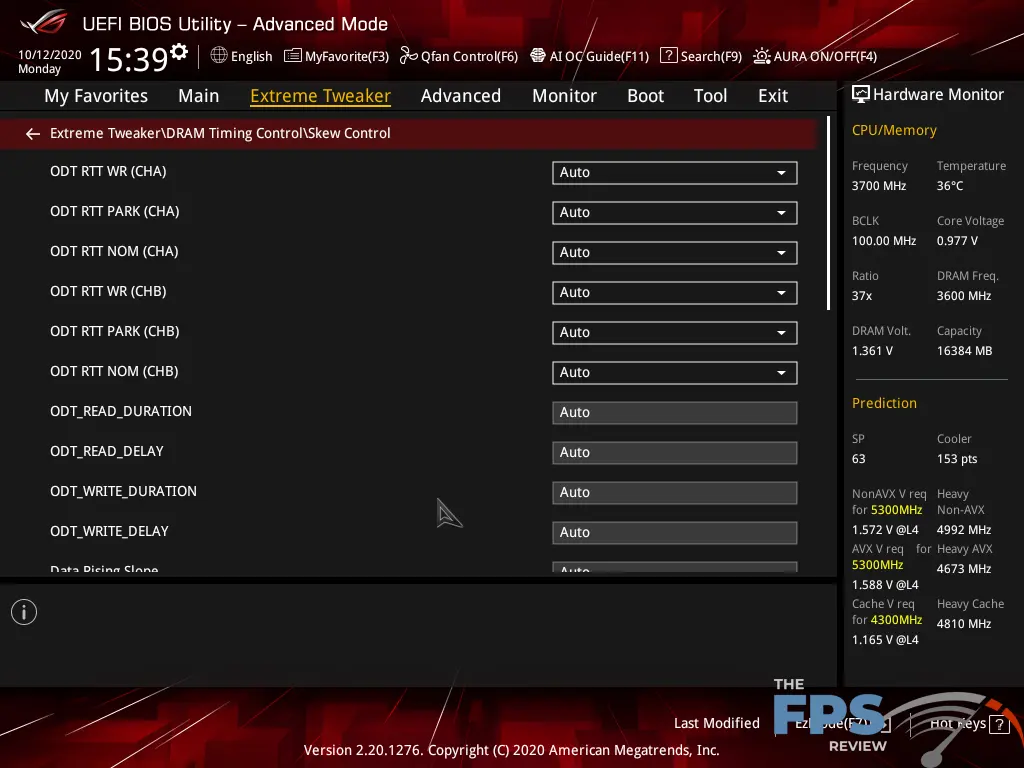The width and height of the screenshot is (1024, 768).
Task: Click the ODT_WRITE_DURATION value field
Action: pyautogui.click(x=675, y=493)
